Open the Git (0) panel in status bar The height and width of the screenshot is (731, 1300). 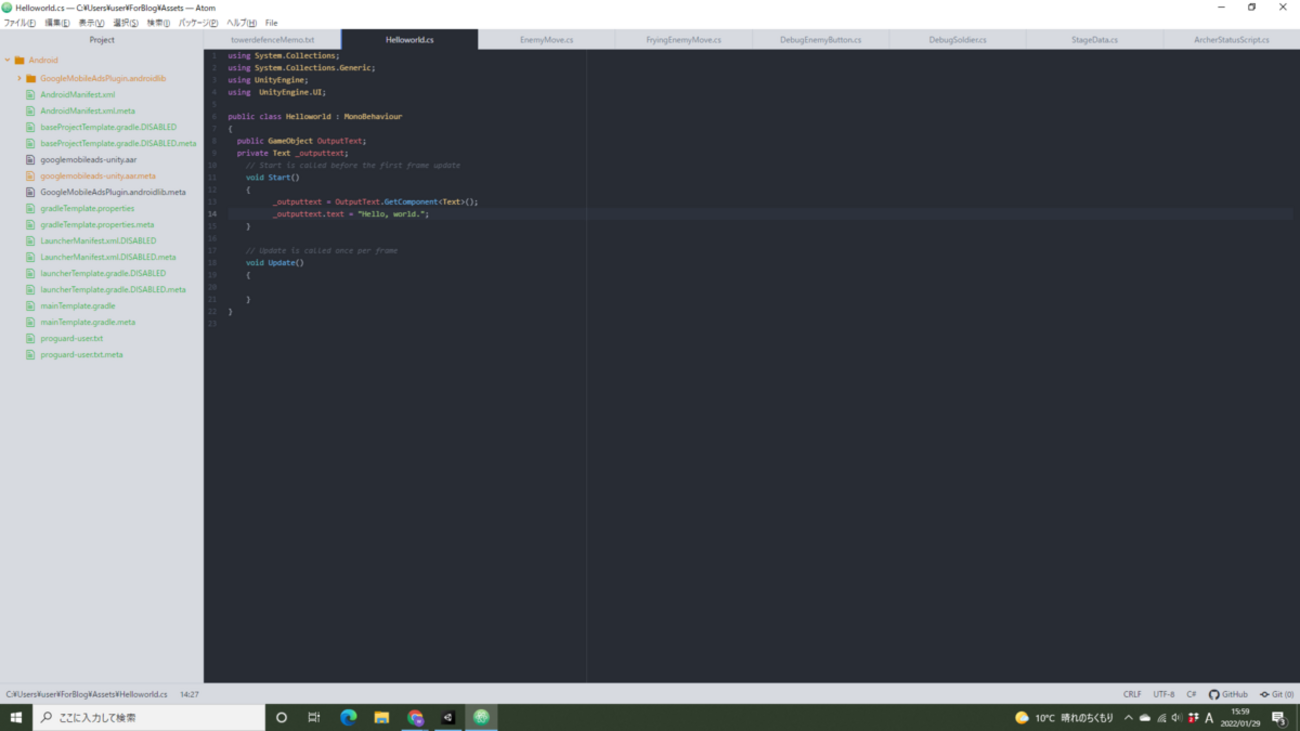1277,694
